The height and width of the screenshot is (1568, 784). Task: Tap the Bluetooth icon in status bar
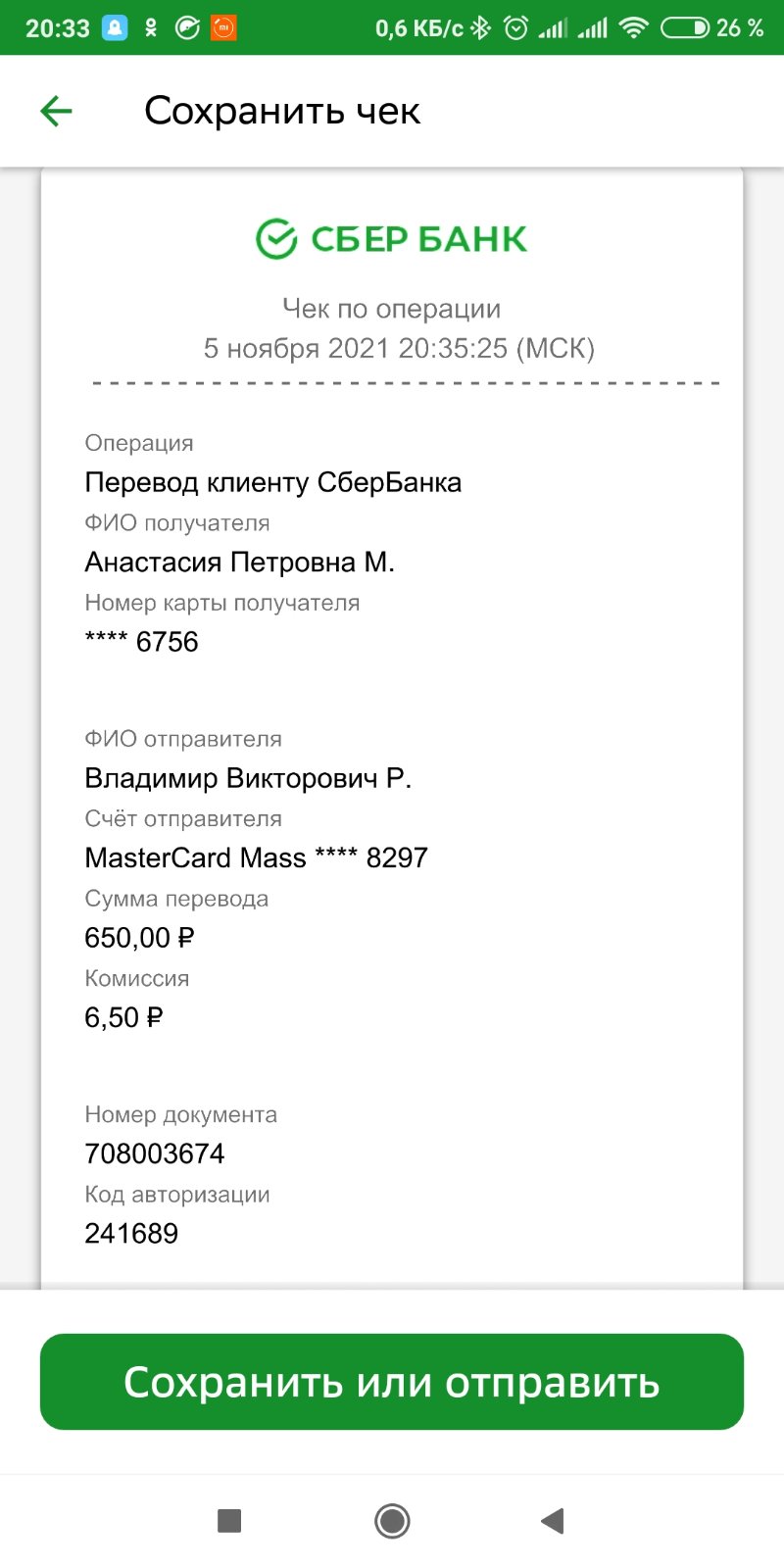480,28
